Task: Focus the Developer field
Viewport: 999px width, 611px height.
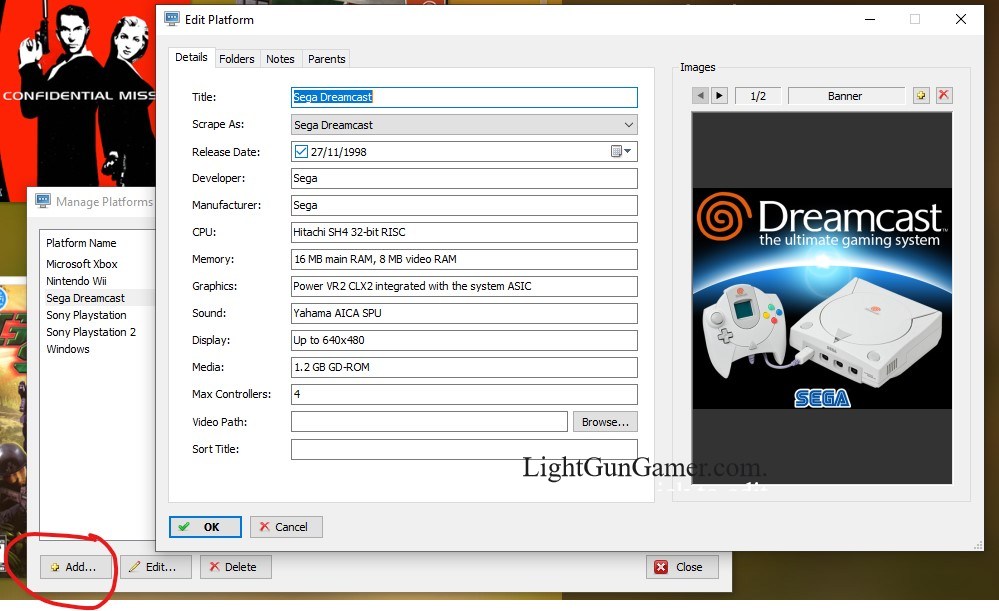Action: coord(464,178)
